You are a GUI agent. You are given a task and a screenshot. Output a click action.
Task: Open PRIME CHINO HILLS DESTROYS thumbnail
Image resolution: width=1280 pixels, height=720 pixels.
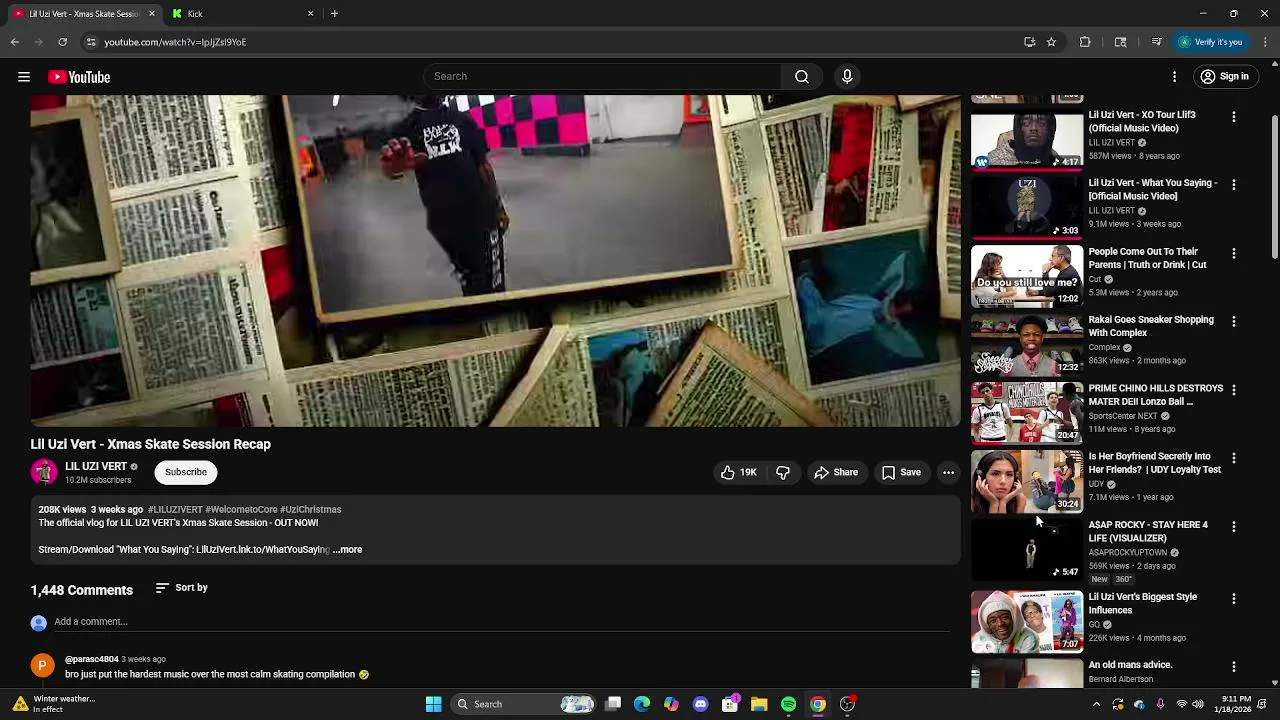point(1027,413)
